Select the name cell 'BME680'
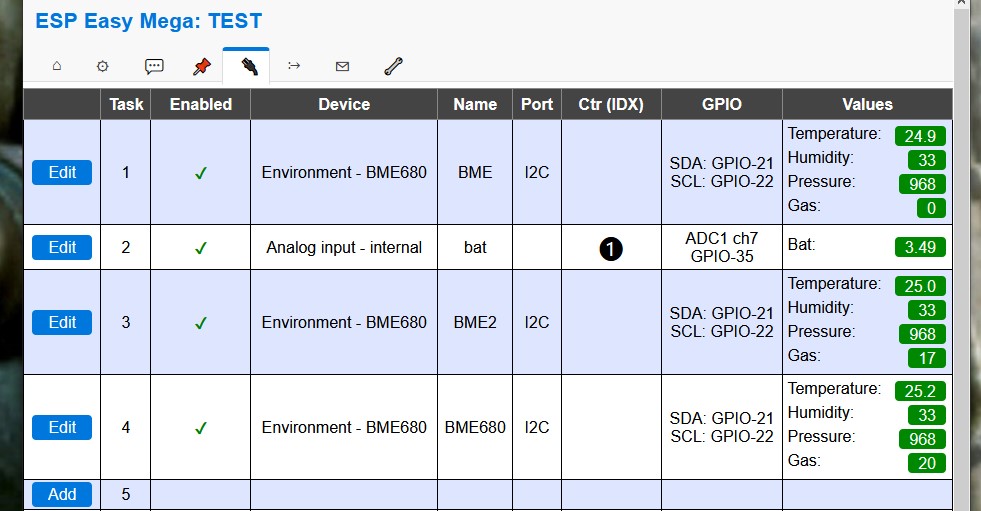The height and width of the screenshot is (511, 981). [475, 428]
